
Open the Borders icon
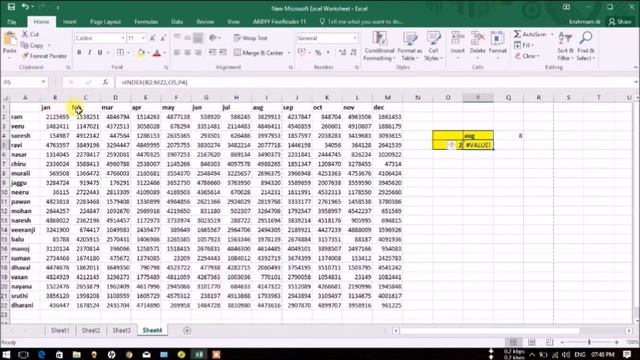120,53
